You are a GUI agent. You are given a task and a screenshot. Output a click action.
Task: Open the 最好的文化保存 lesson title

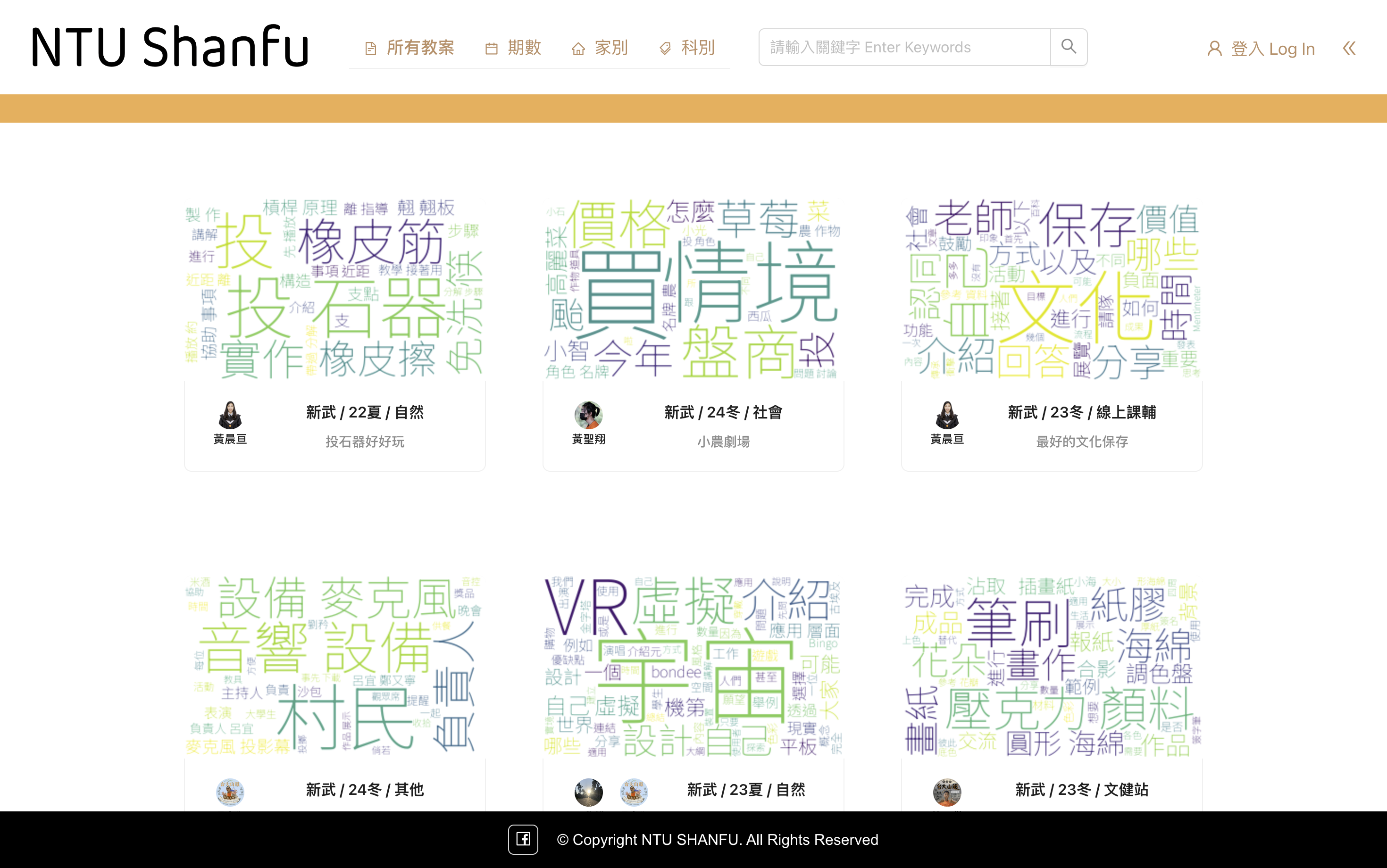(1082, 442)
